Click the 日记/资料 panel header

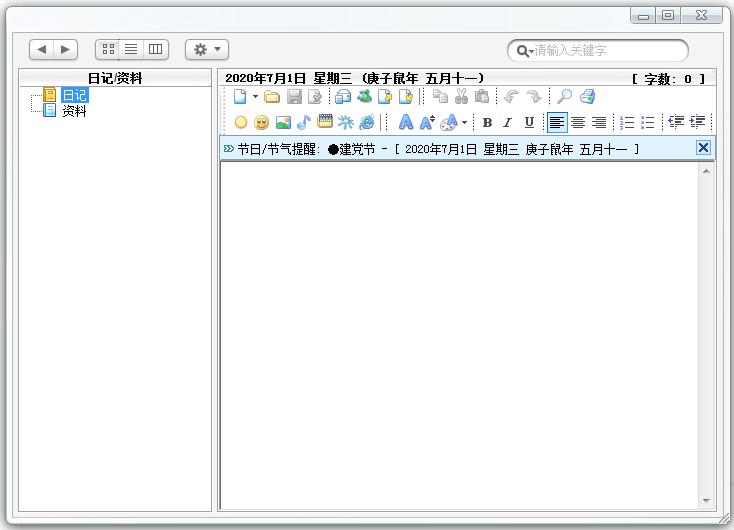[115, 78]
